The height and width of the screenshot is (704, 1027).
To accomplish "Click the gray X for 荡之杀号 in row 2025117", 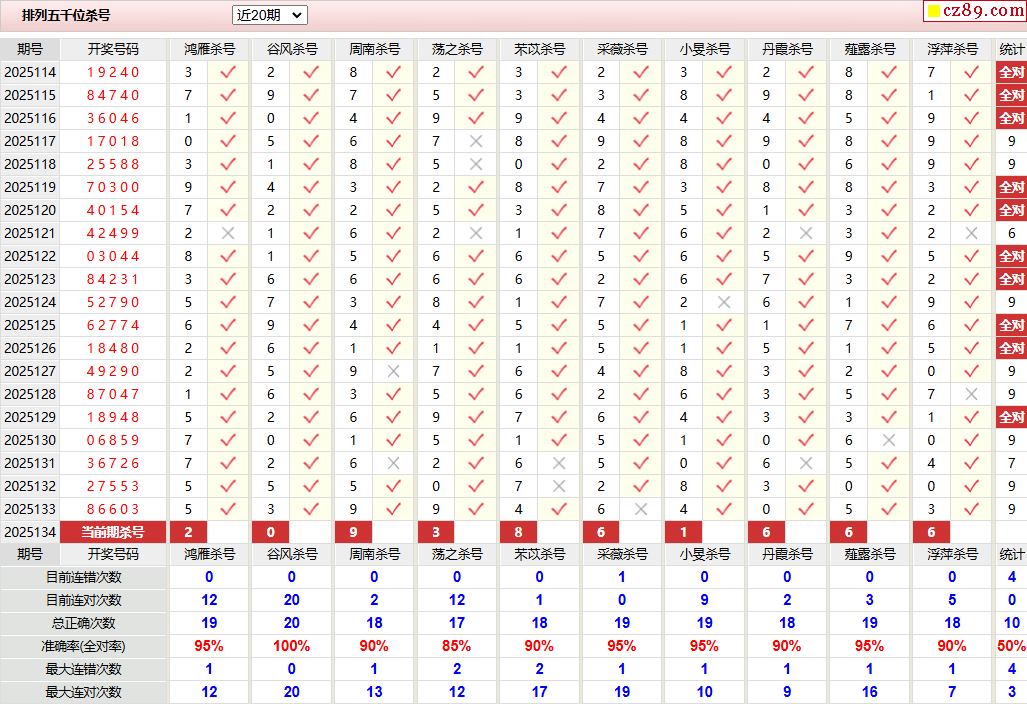I will click(x=476, y=141).
